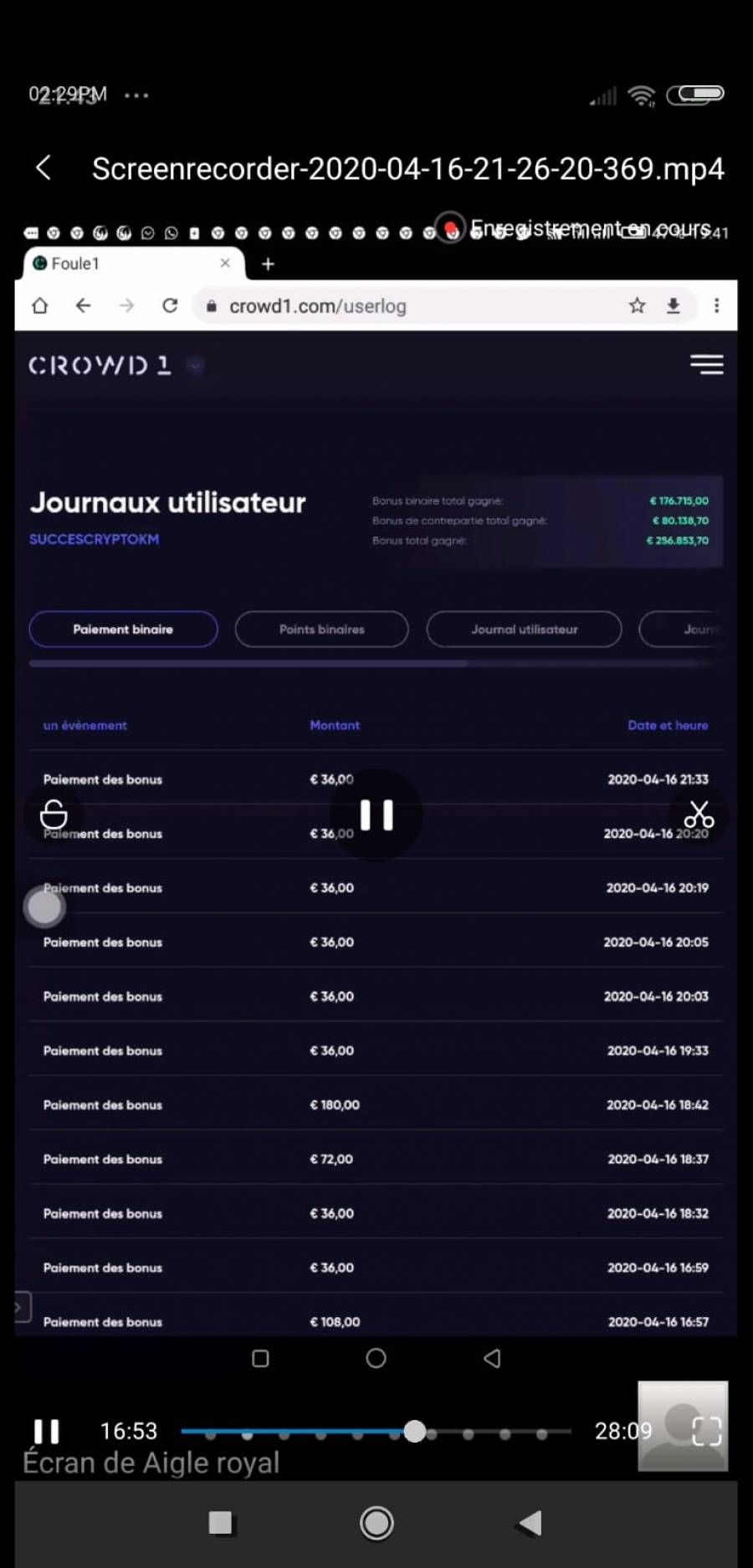The height and width of the screenshot is (1568, 753).
Task: Click the date '2020-04-16 19:33'
Action: [658, 1050]
